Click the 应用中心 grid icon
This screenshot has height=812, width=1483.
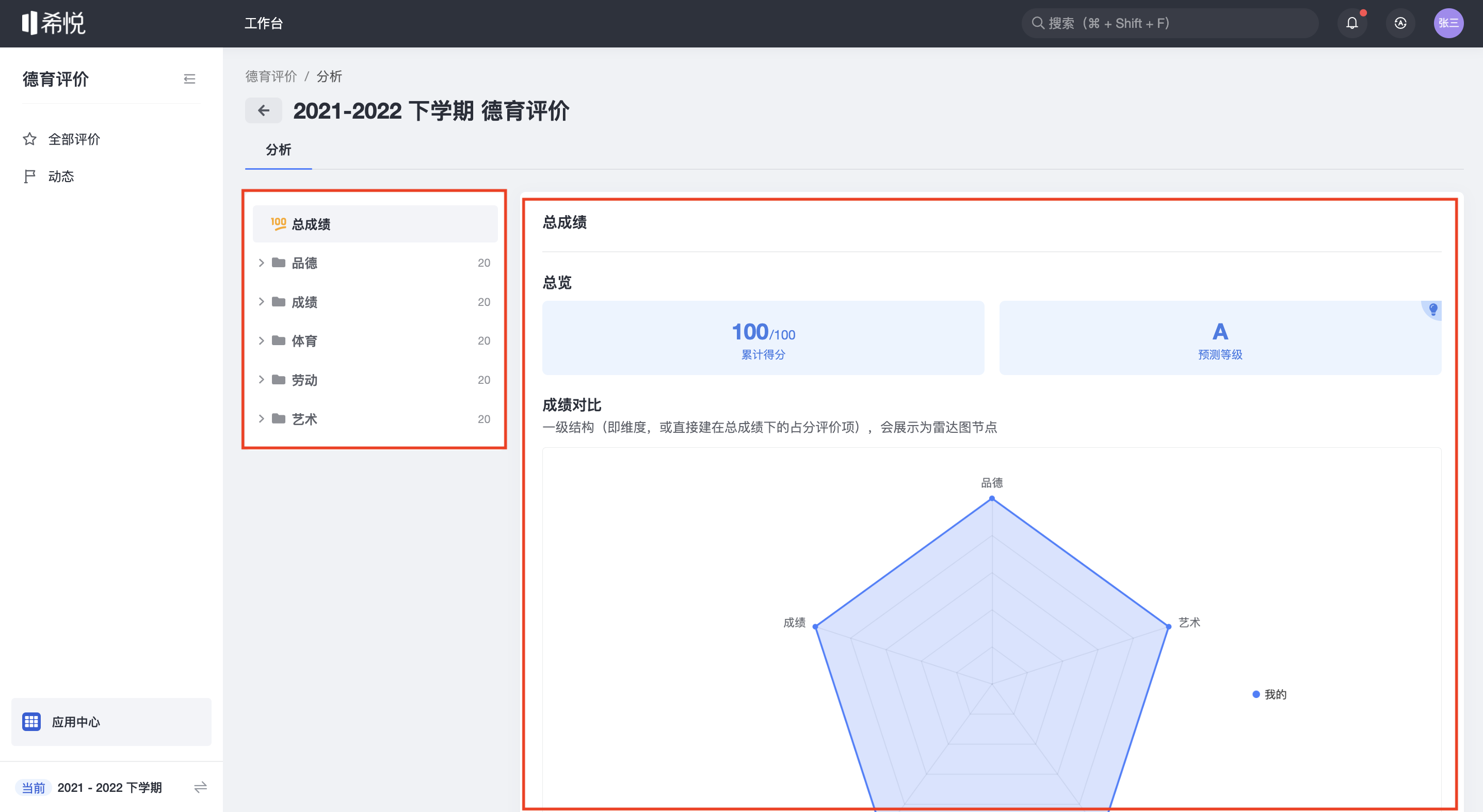[x=31, y=721]
